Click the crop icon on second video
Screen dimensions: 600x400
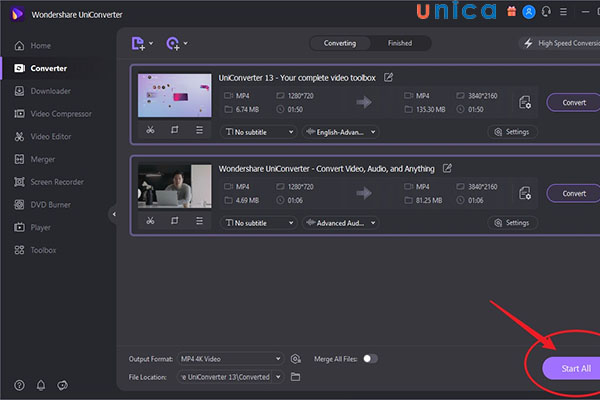(174, 221)
